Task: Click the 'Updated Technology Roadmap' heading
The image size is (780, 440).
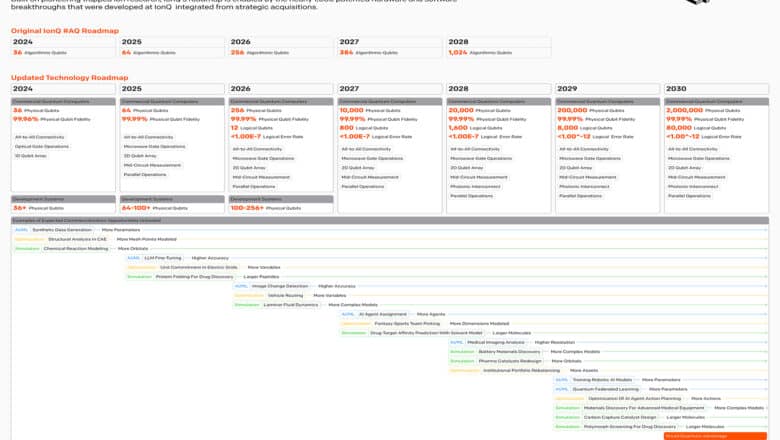Action: coord(70,78)
